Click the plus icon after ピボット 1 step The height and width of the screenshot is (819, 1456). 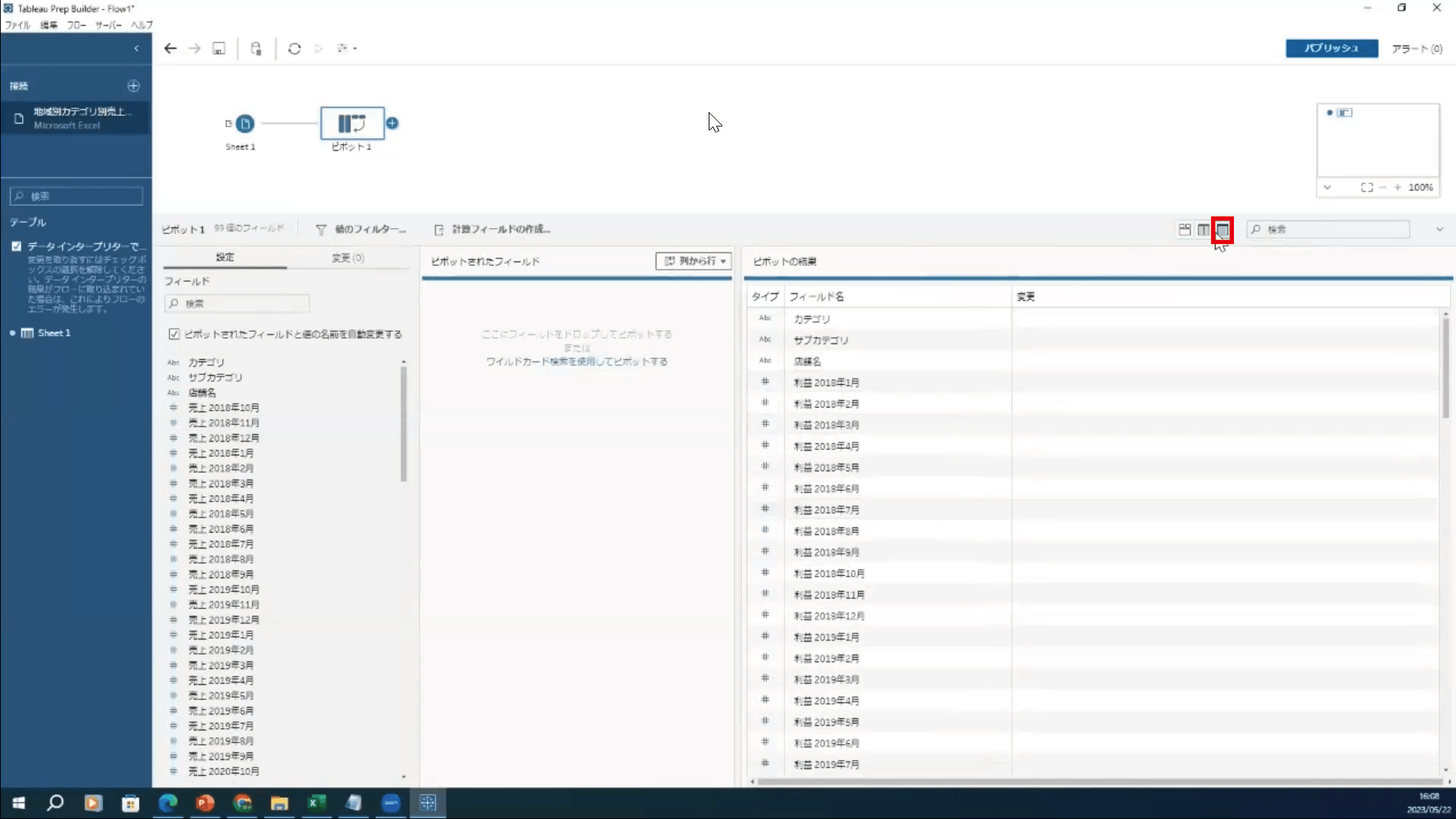point(392,123)
